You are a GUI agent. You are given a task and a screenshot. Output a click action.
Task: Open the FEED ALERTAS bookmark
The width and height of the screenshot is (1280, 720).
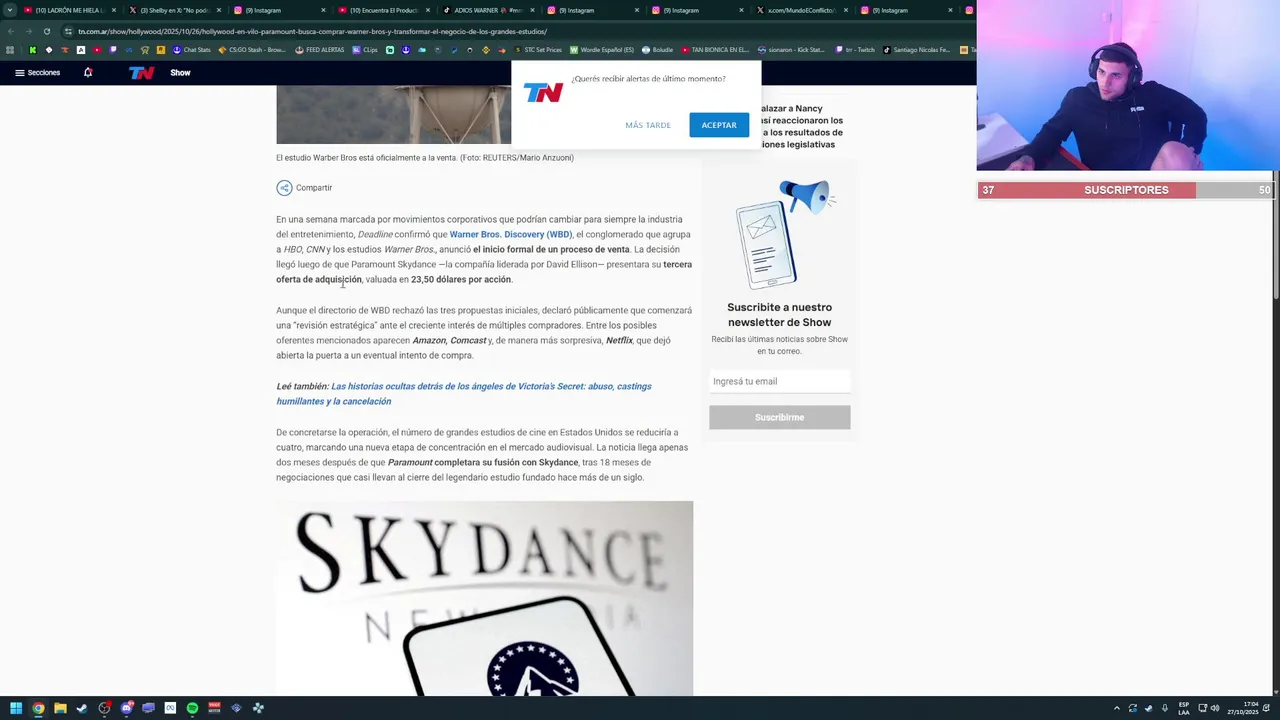tap(320, 50)
